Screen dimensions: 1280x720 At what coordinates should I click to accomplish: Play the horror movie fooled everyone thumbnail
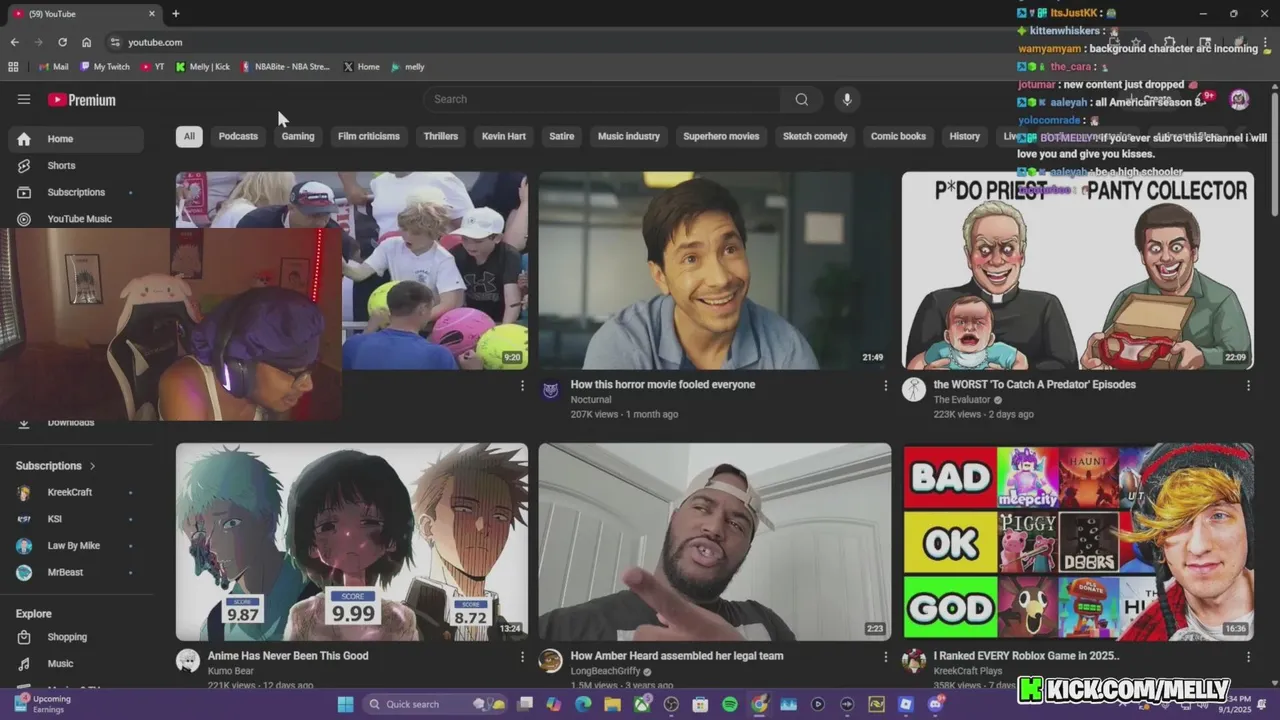point(714,270)
